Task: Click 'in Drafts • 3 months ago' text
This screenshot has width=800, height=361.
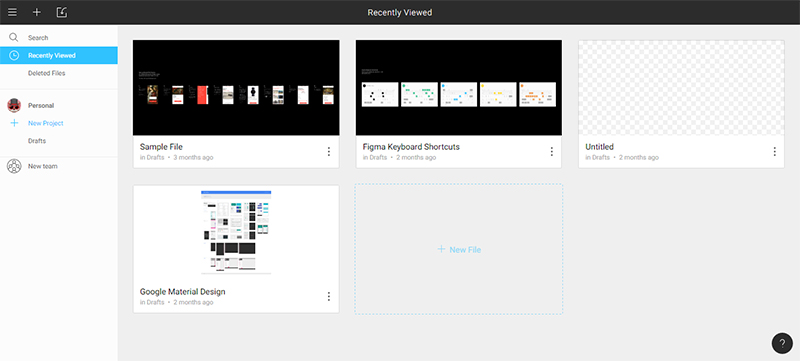Action: 177,158
